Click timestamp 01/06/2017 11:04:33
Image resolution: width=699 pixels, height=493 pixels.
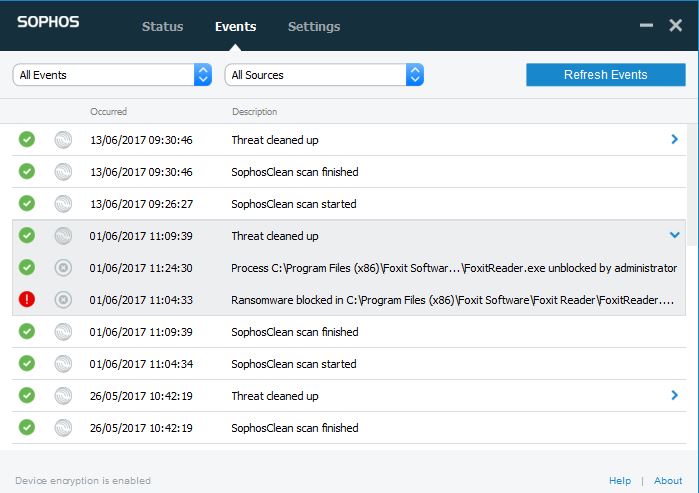[x=141, y=300]
